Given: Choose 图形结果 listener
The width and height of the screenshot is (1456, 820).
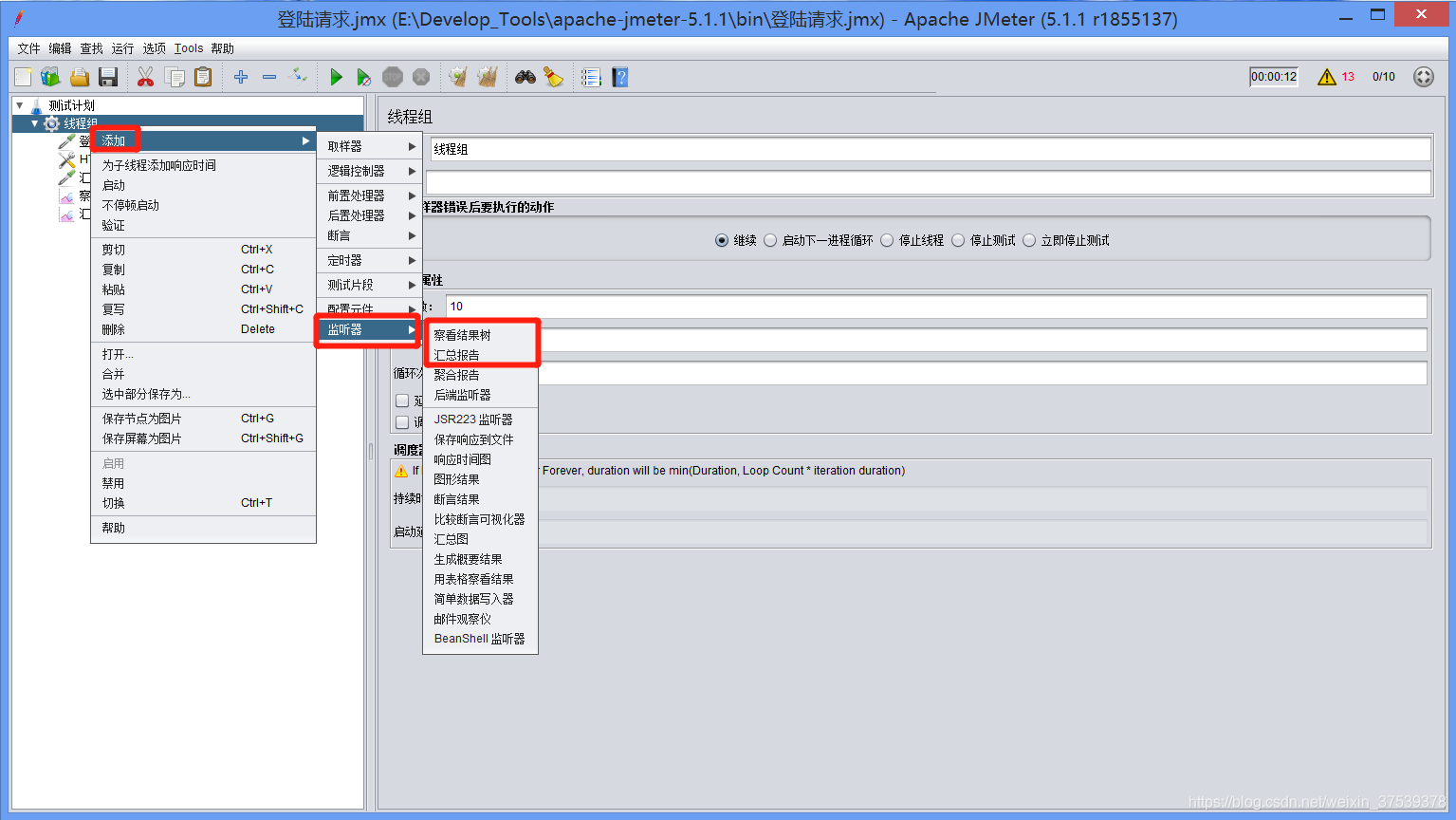Looking at the screenshot, I should (x=480, y=479).
